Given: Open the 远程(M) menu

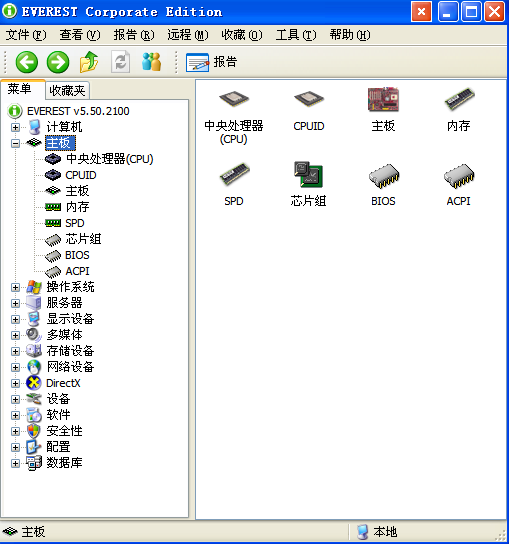Looking at the screenshot, I should tap(188, 35).
